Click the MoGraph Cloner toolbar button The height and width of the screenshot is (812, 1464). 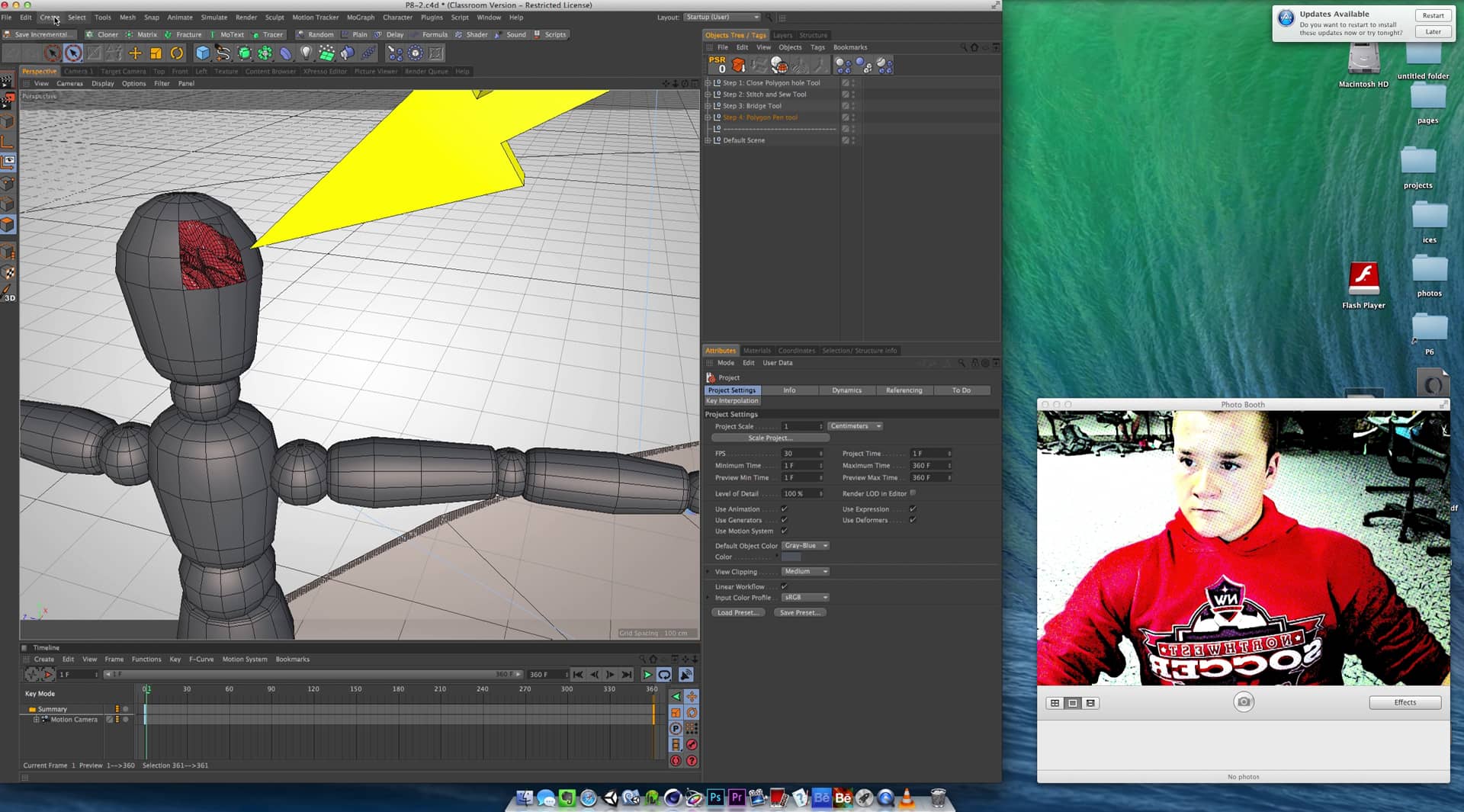click(x=102, y=34)
